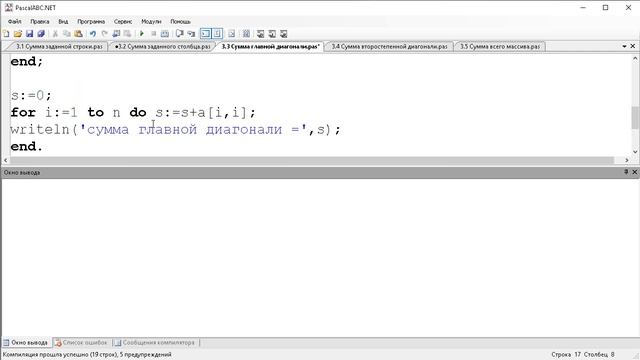Click the code formatting toolbar icon
This screenshot has width=640, height=360.
246,34
